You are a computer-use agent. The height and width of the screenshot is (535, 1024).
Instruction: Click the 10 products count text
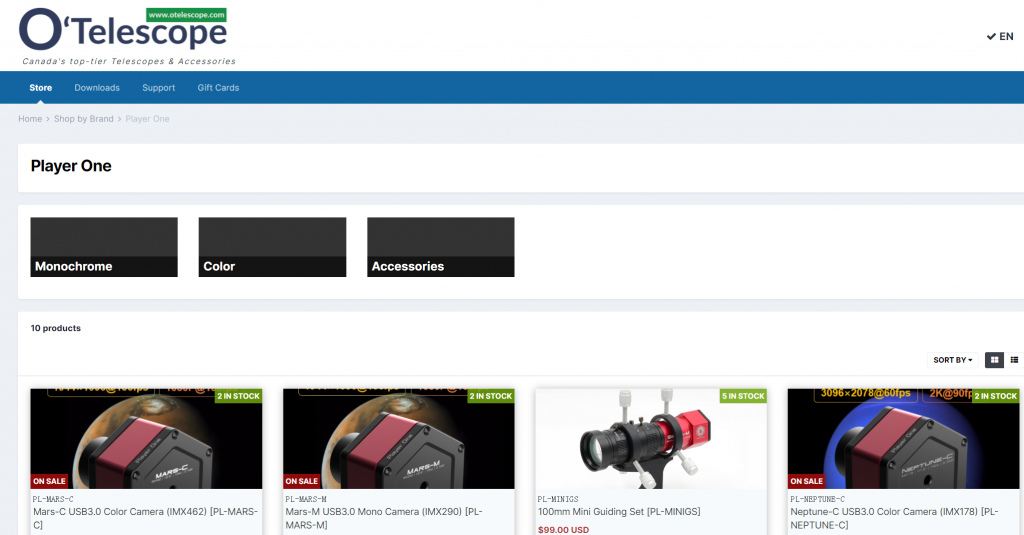point(56,328)
